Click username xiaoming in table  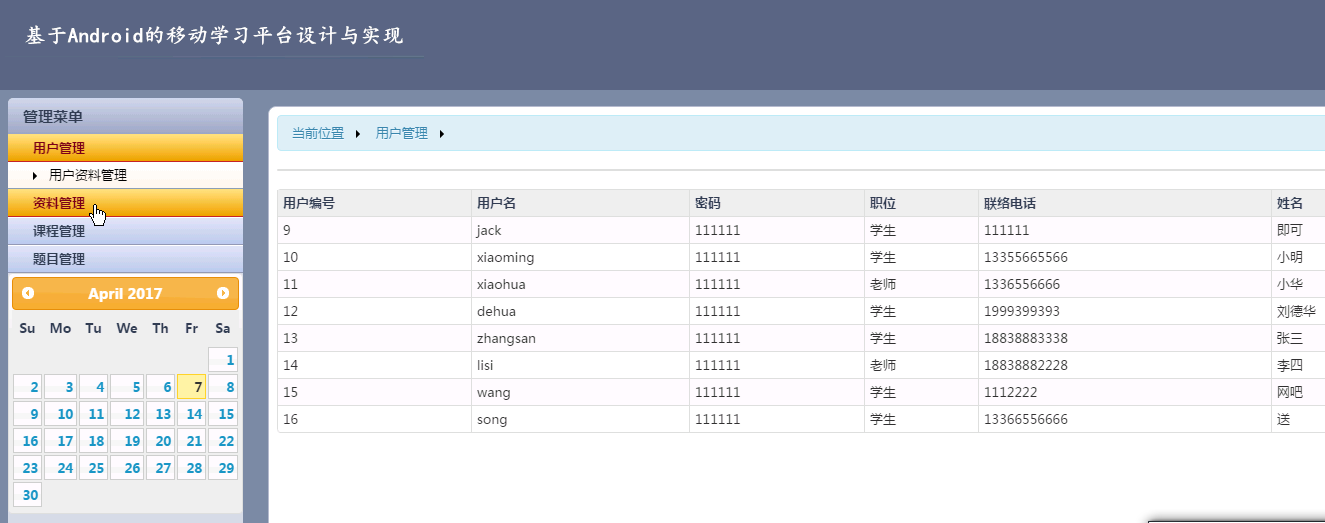pos(506,257)
